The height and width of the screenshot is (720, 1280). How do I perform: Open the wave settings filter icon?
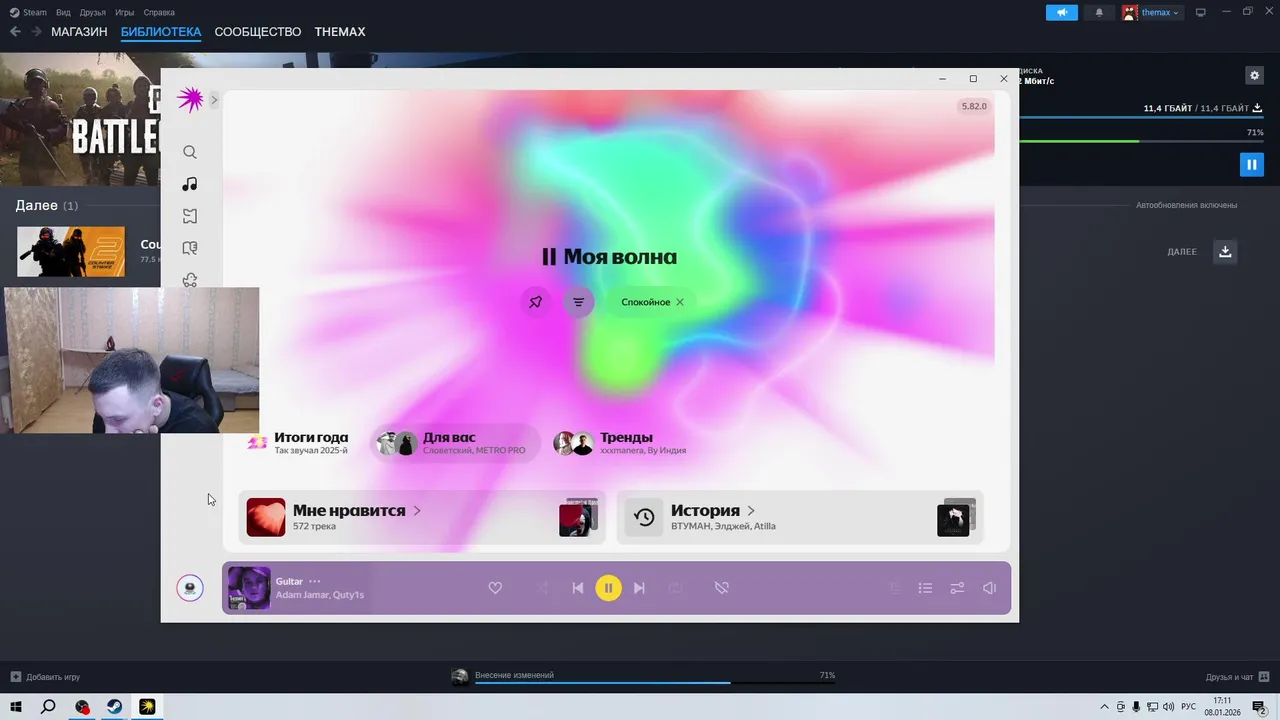click(578, 302)
